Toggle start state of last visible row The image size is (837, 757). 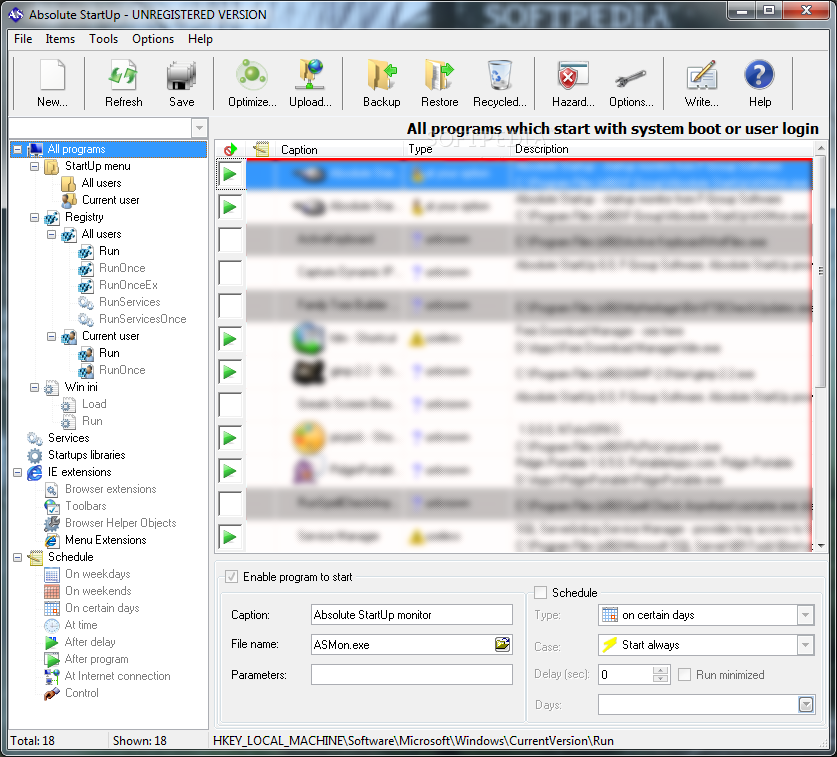pyautogui.click(x=230, y=537)
